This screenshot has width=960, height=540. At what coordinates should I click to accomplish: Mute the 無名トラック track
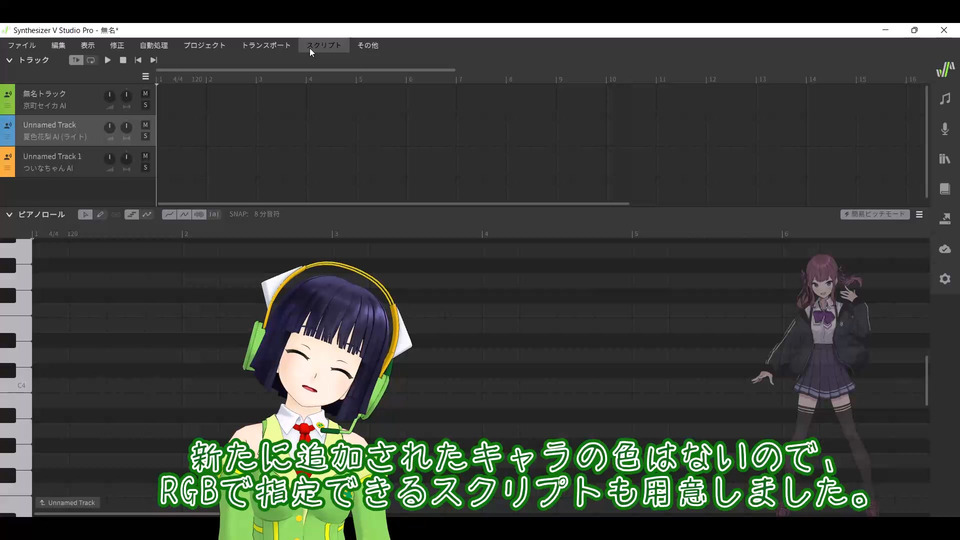(x=145, y=94)
